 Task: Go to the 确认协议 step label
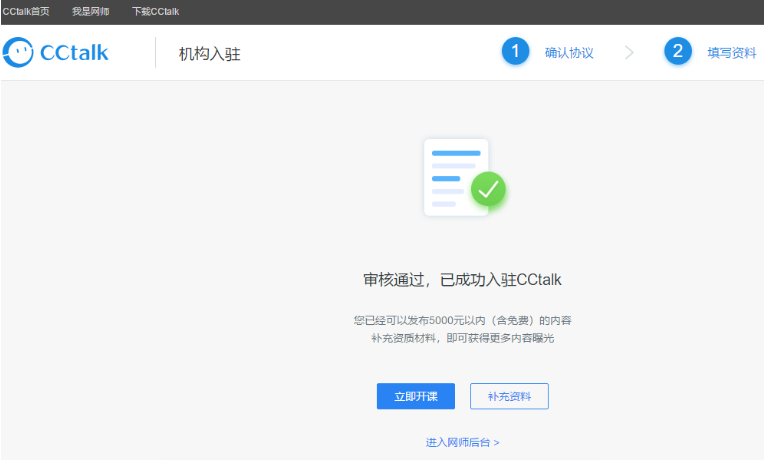pos(569,53)
